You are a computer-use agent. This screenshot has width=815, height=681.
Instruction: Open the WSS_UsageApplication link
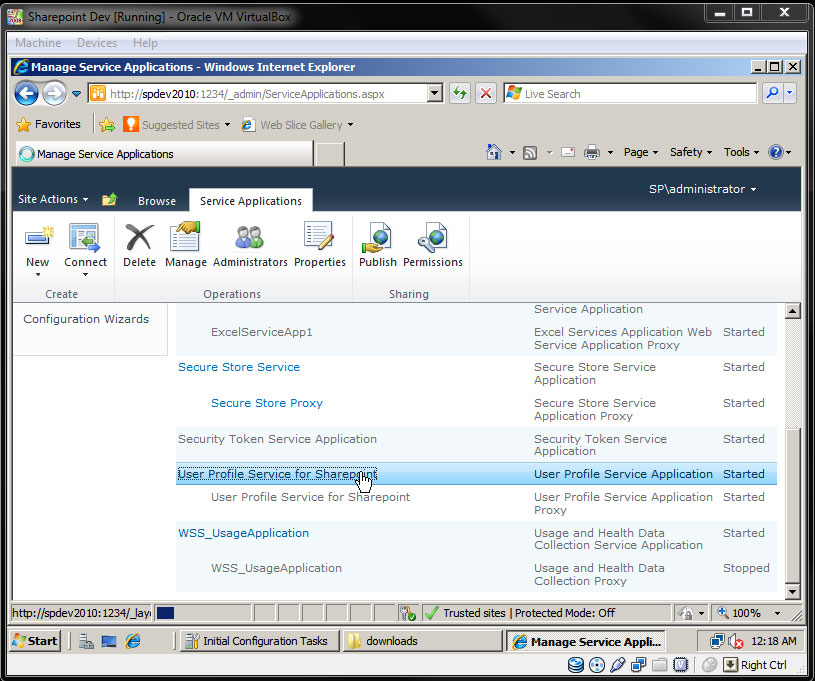243,533
